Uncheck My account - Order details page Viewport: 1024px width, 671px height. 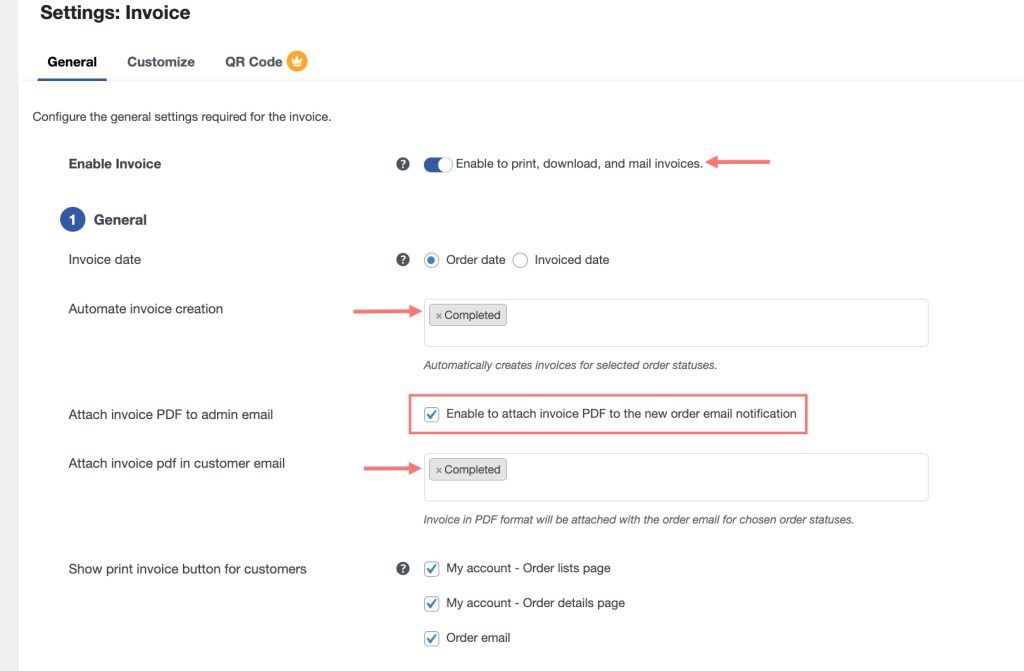tap(431, 602)
